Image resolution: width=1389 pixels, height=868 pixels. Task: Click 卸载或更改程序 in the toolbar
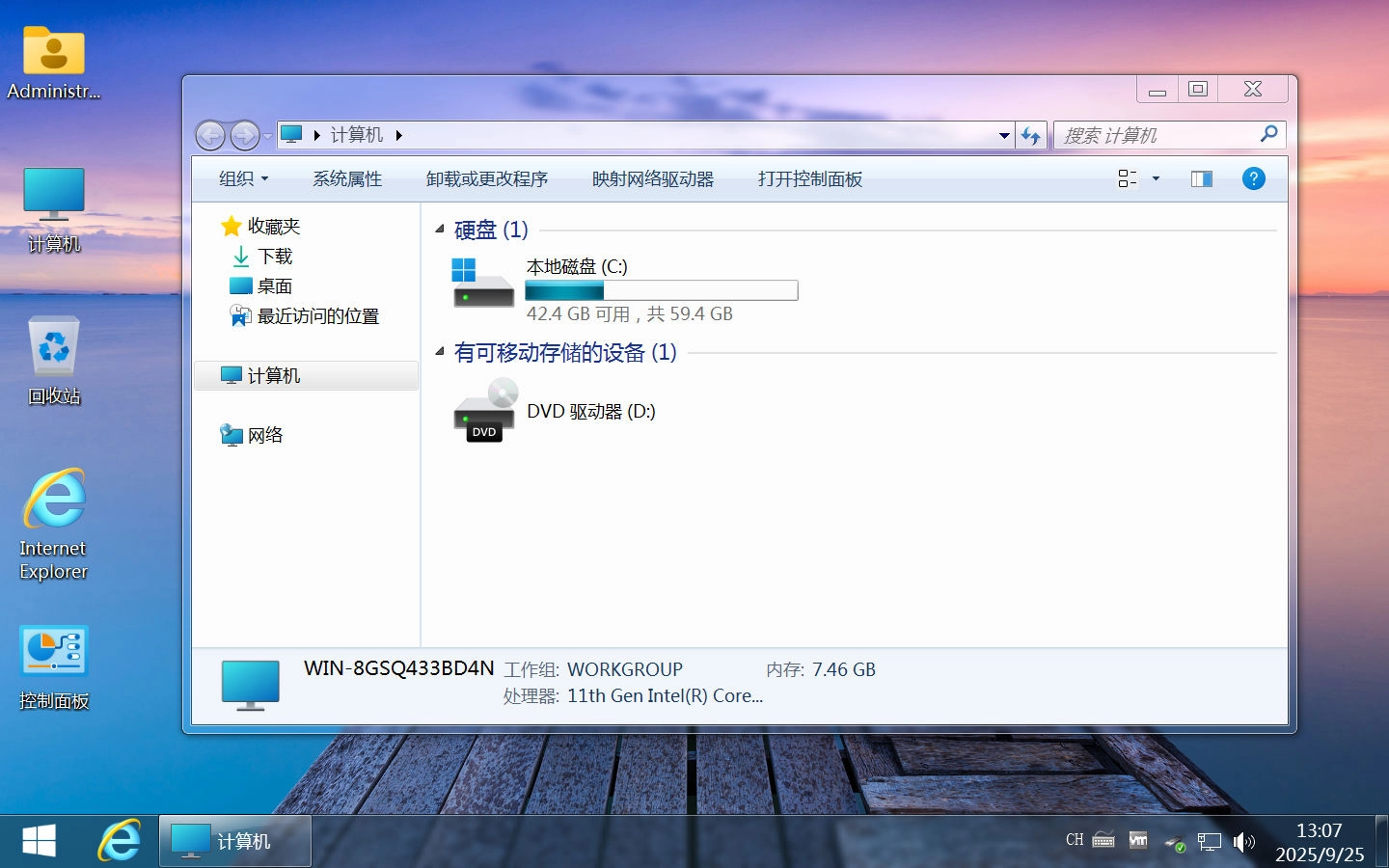[486, 178]
